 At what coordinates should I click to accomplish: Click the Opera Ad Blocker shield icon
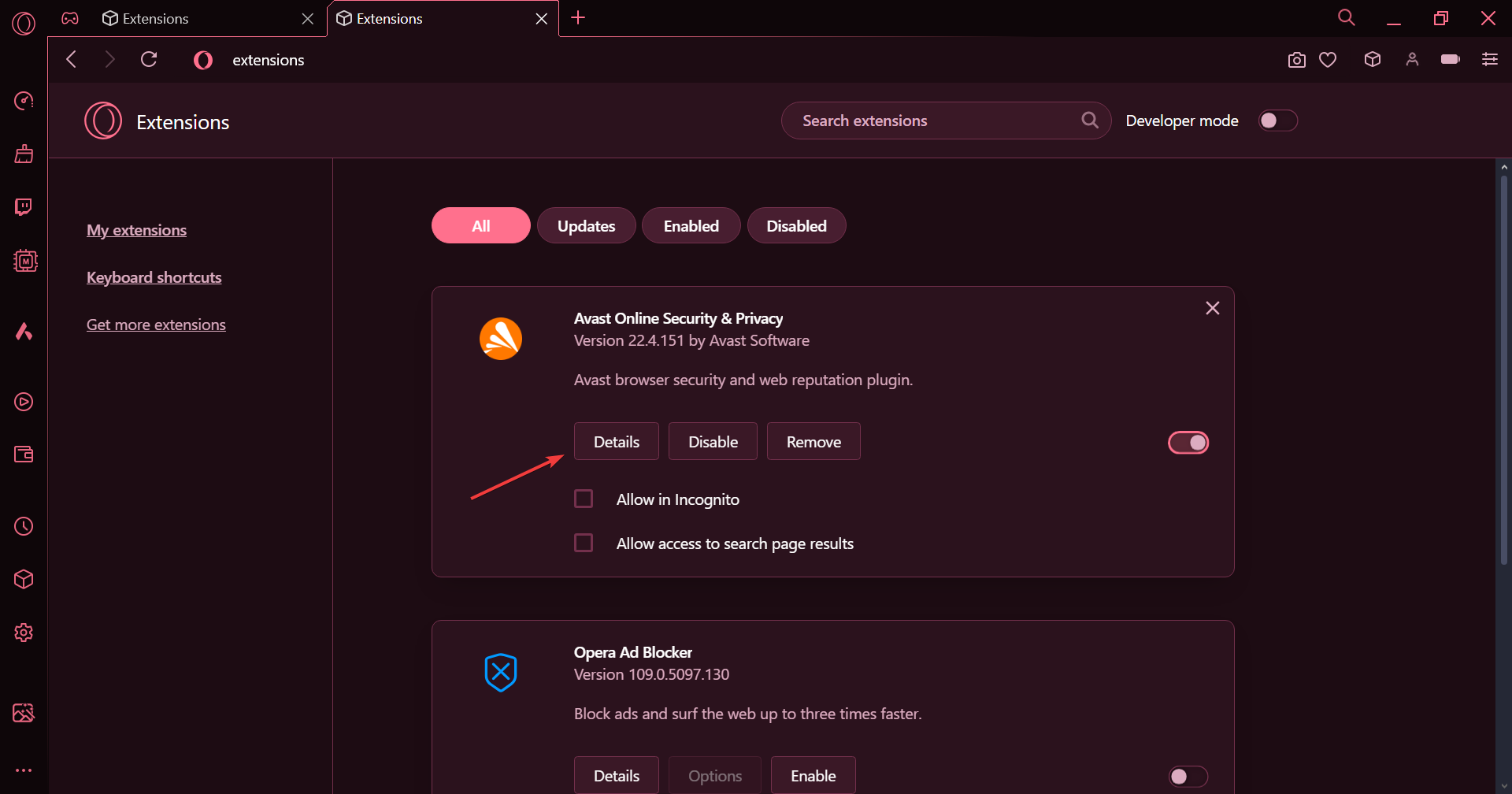coord(501,673)
